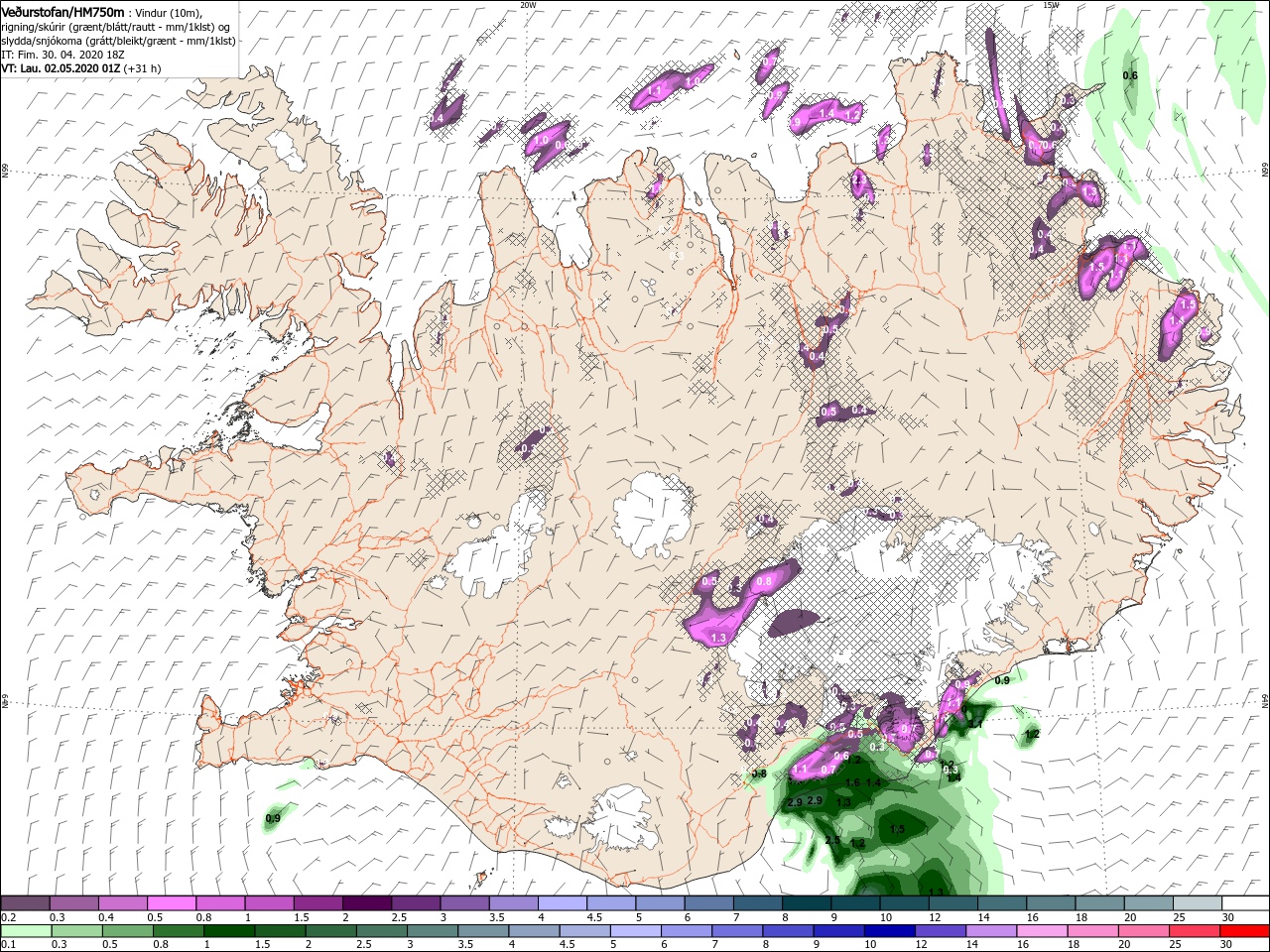Click the round white Hofsjökull glacier area
Screen dimensions: 1270x952
pyautogui.click(x=653, y=516)
